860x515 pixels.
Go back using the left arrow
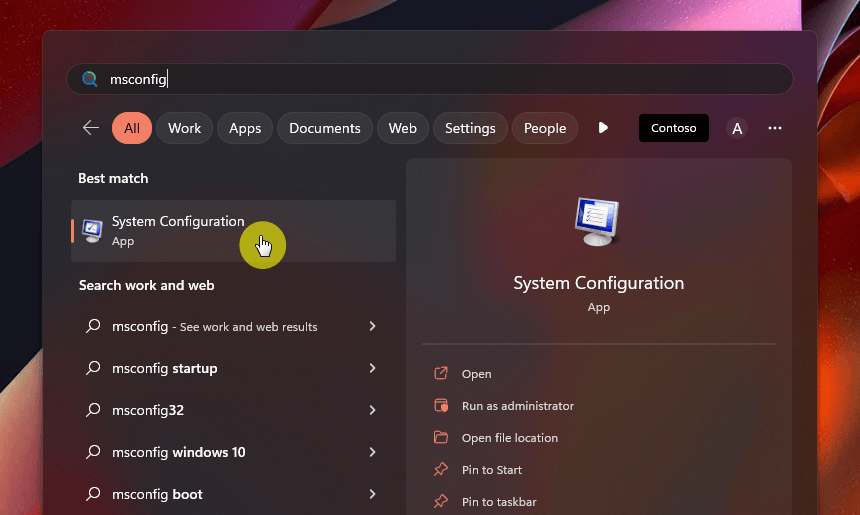pos(91,128)
